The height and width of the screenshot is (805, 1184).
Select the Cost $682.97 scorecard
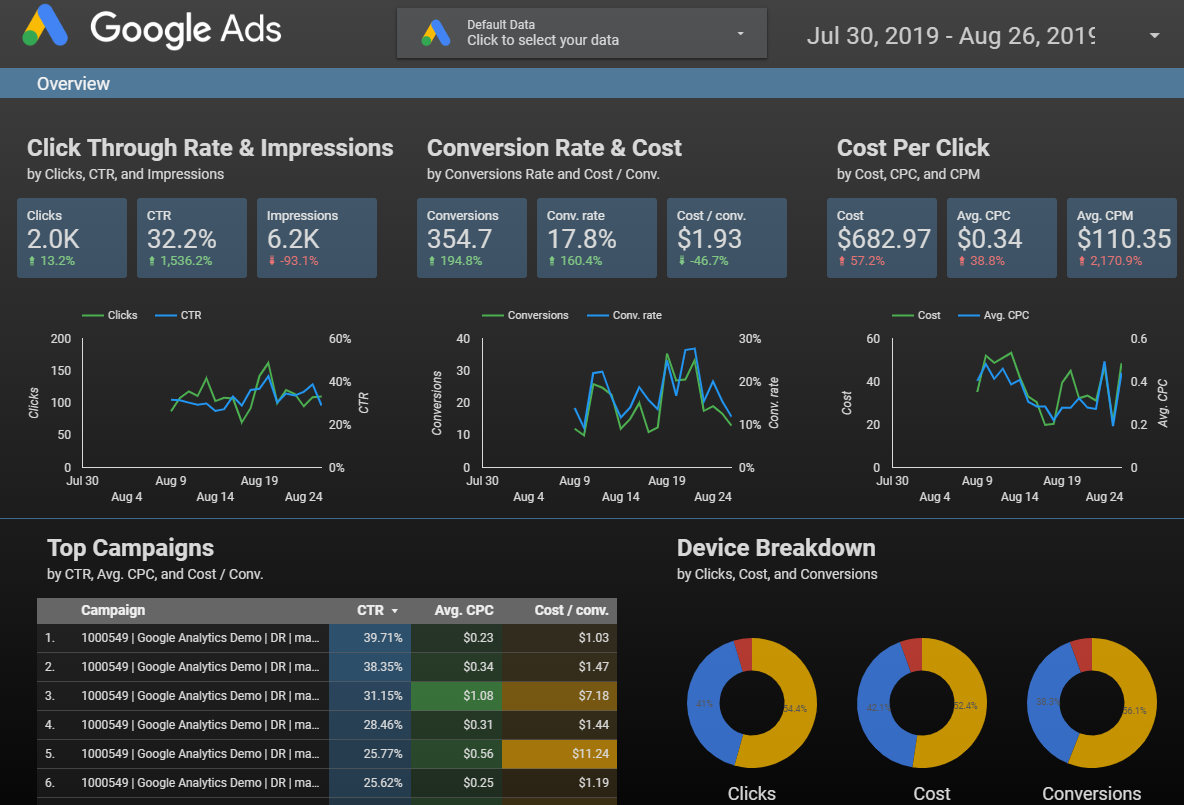[882, 238]
